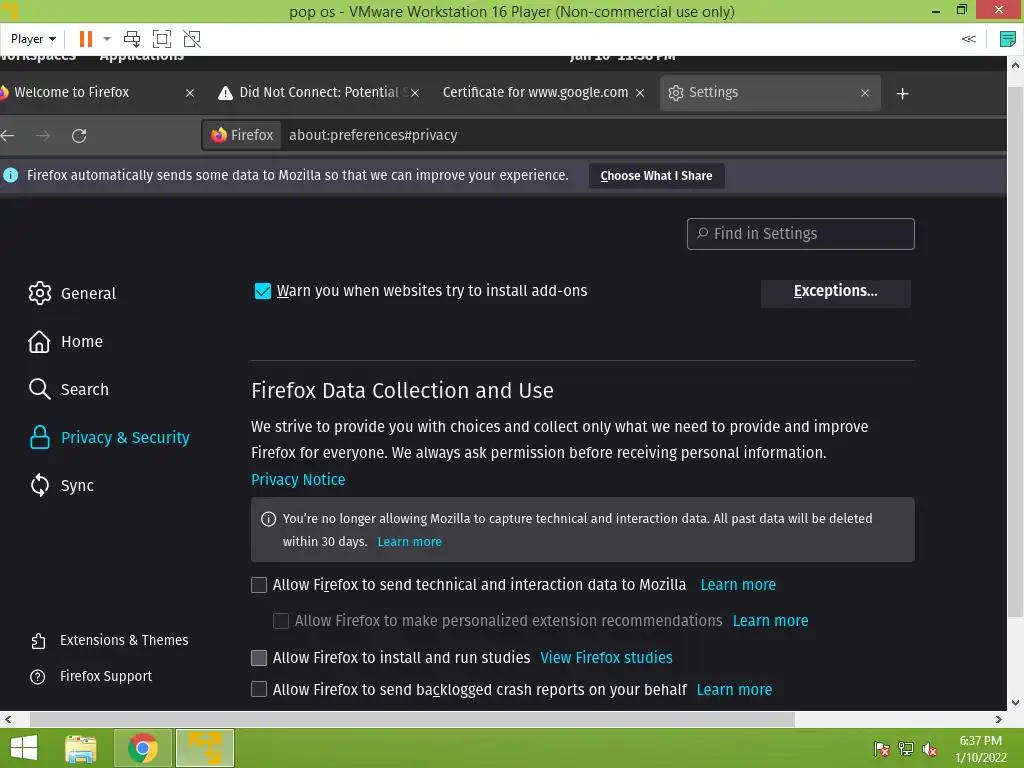Open a new Firefox tab
Viewport: 1024px width, 768px height.
coord(903,94)
